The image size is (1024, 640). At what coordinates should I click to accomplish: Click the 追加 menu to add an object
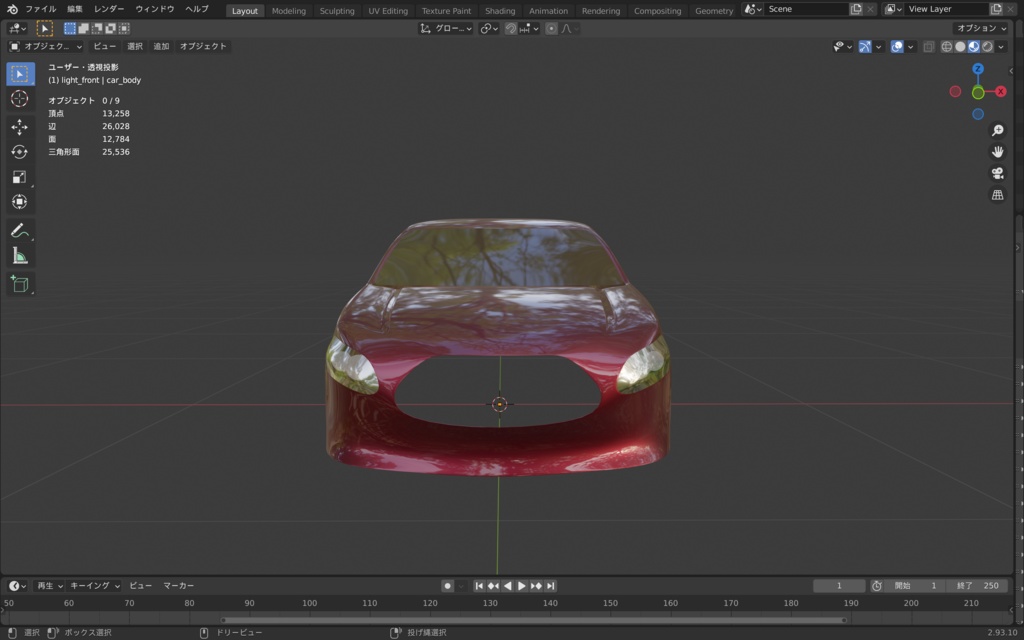[162, 45]
